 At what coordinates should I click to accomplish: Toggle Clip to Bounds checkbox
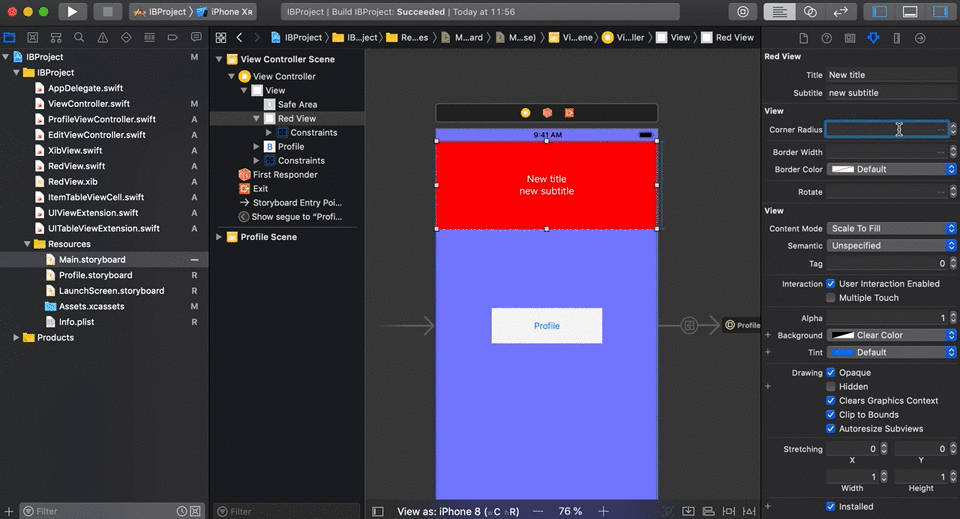830,414
